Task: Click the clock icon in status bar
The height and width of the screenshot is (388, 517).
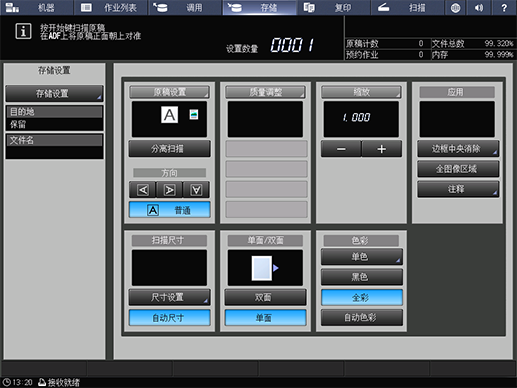Action: click(6, 382)
